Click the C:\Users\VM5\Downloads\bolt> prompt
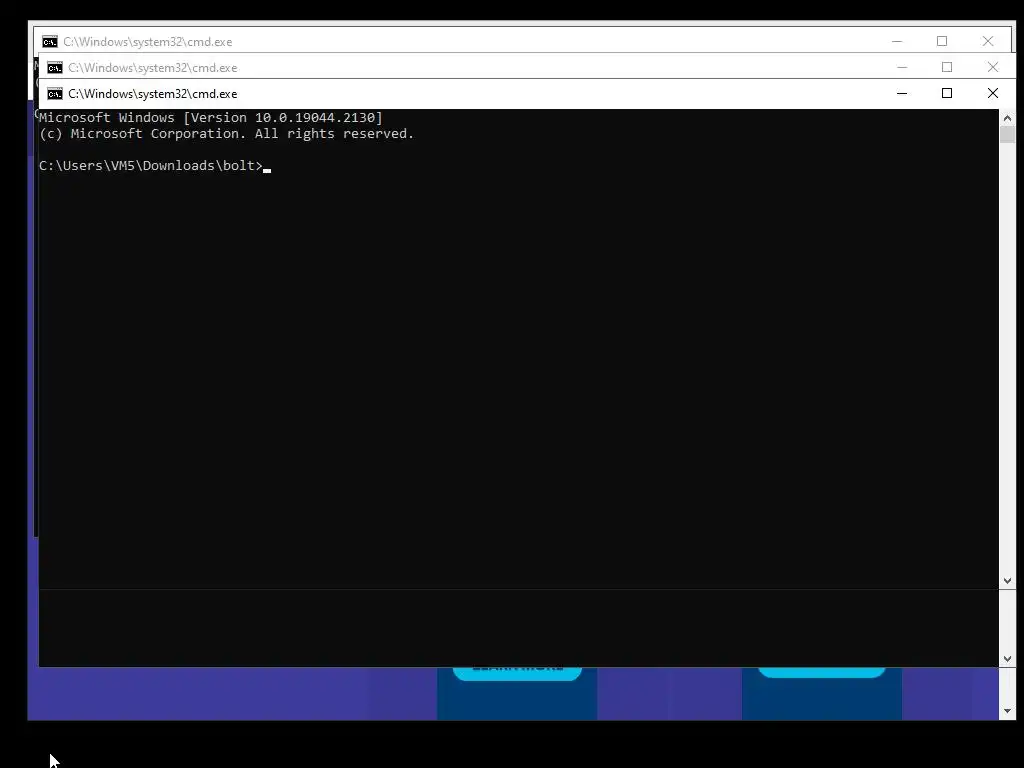 (x=151, y=166)
